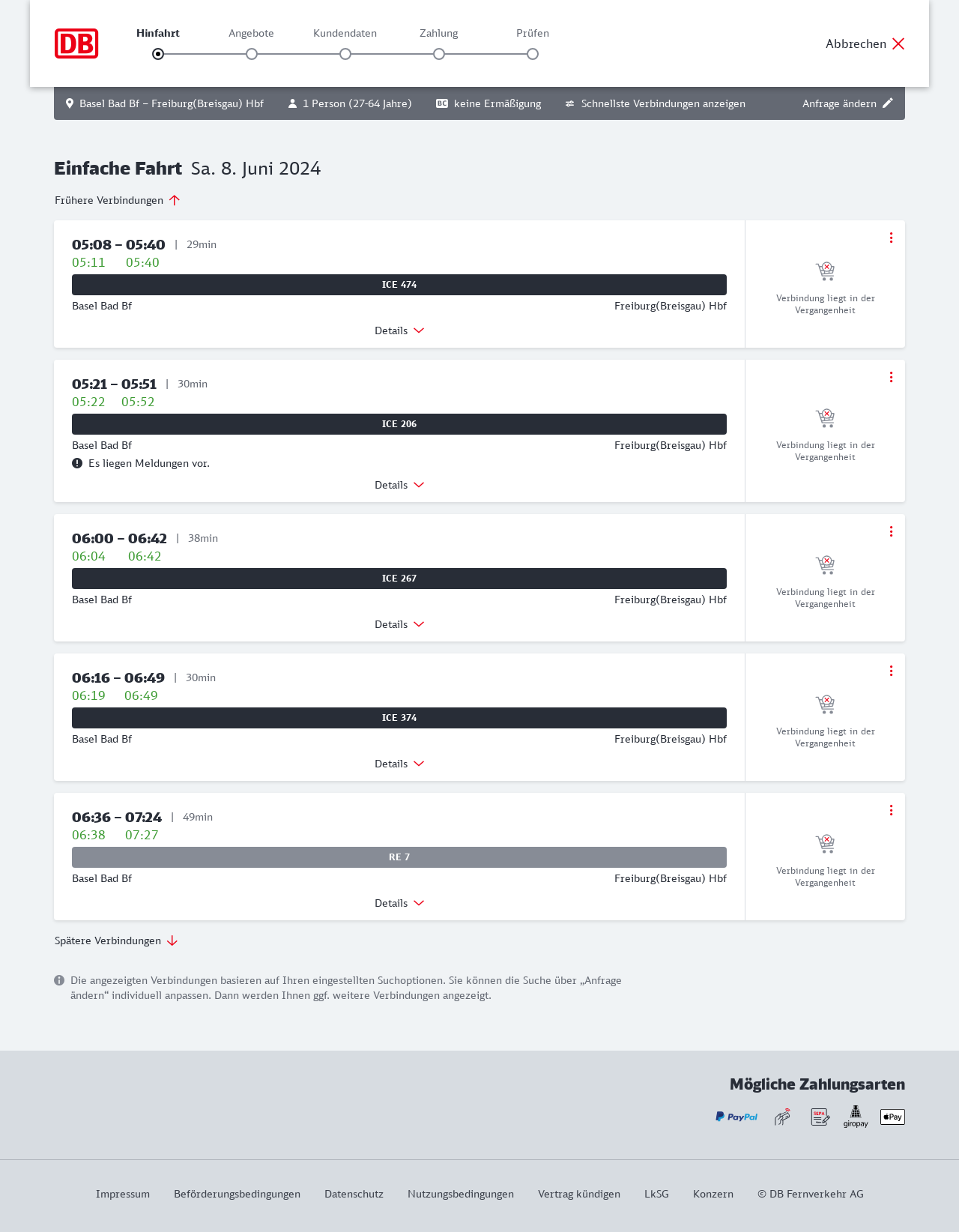Viewport: 959px width, 1232px height.
Task: Expand Details for the RE 7 connection
Action: click(399, 903)
